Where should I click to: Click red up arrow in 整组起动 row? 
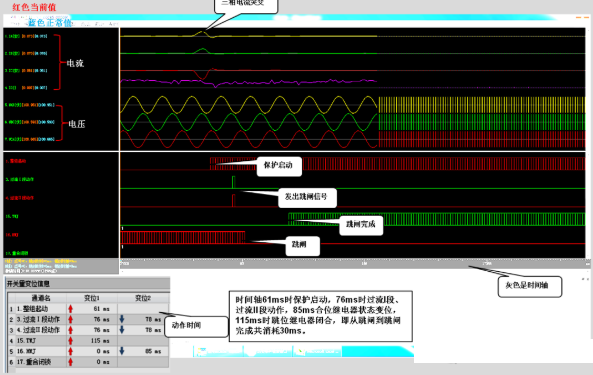(x=70, y=309)
